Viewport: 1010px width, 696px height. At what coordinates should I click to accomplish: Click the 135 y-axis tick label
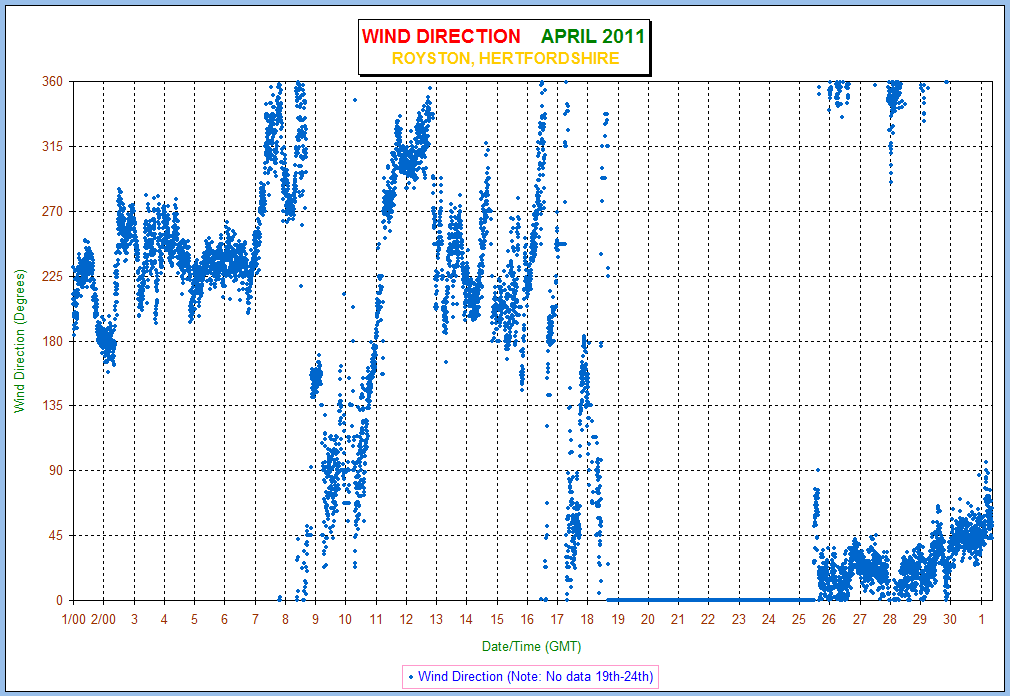(53, 406)
